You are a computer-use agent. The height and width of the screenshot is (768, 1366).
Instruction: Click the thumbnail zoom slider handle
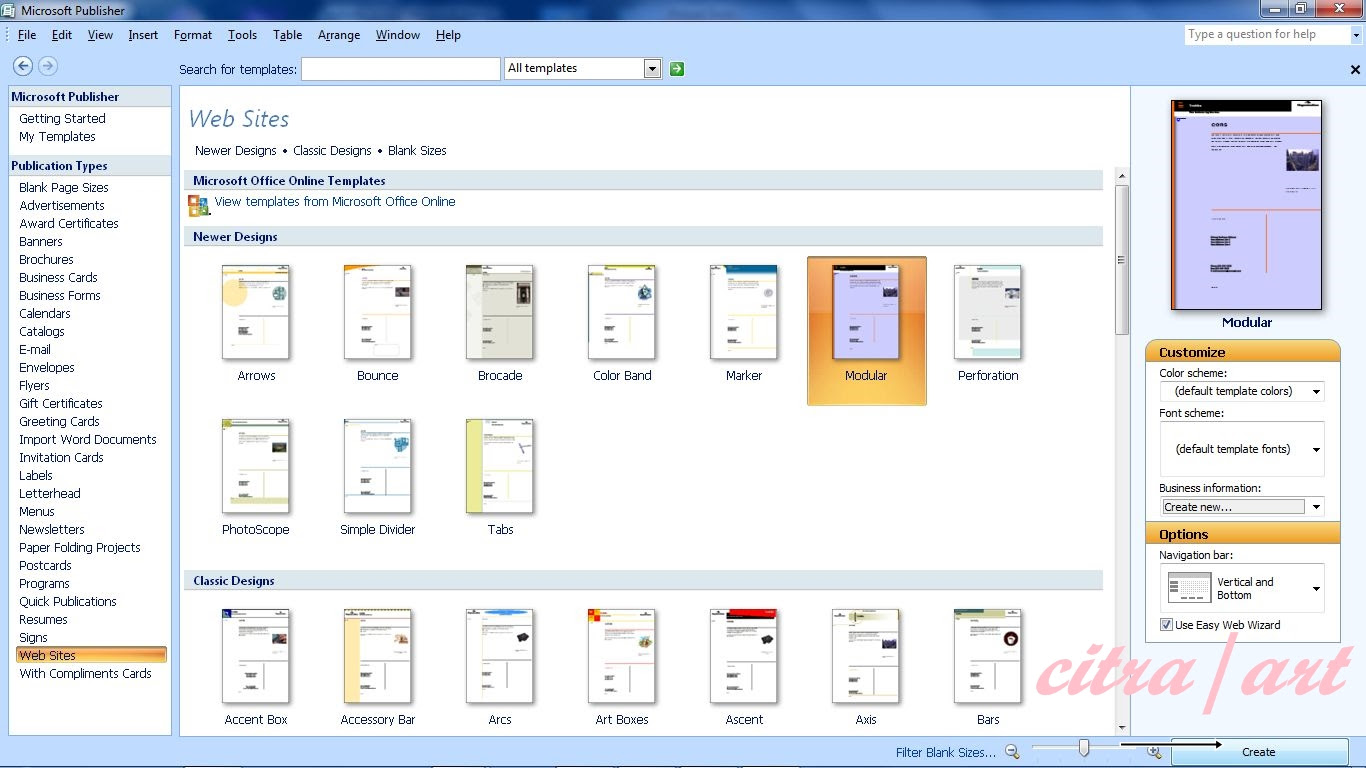pos(1084,748)
